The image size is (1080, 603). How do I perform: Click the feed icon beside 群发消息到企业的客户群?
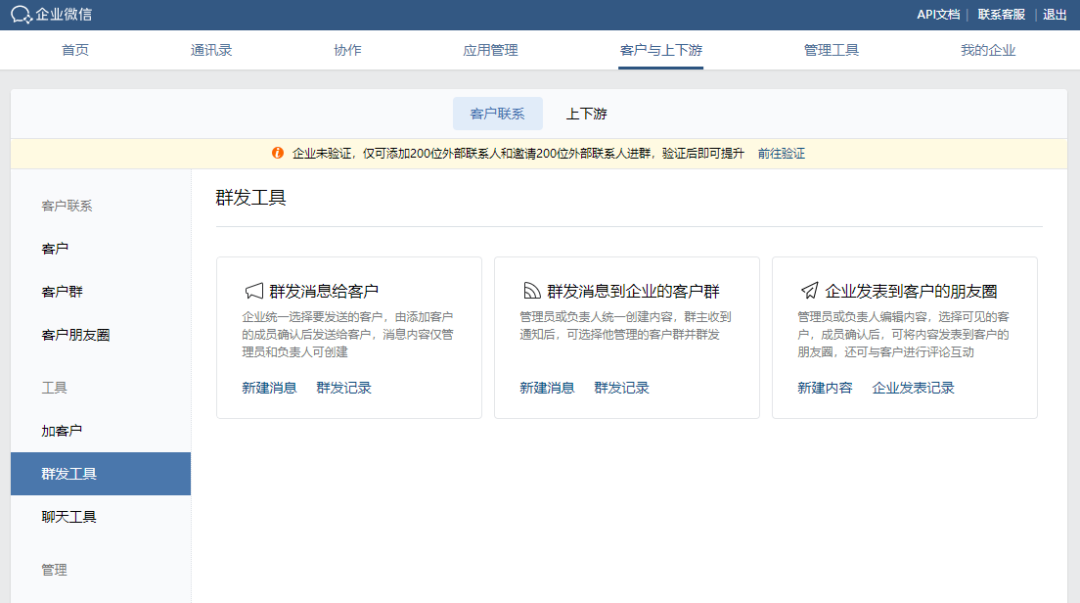532,291
